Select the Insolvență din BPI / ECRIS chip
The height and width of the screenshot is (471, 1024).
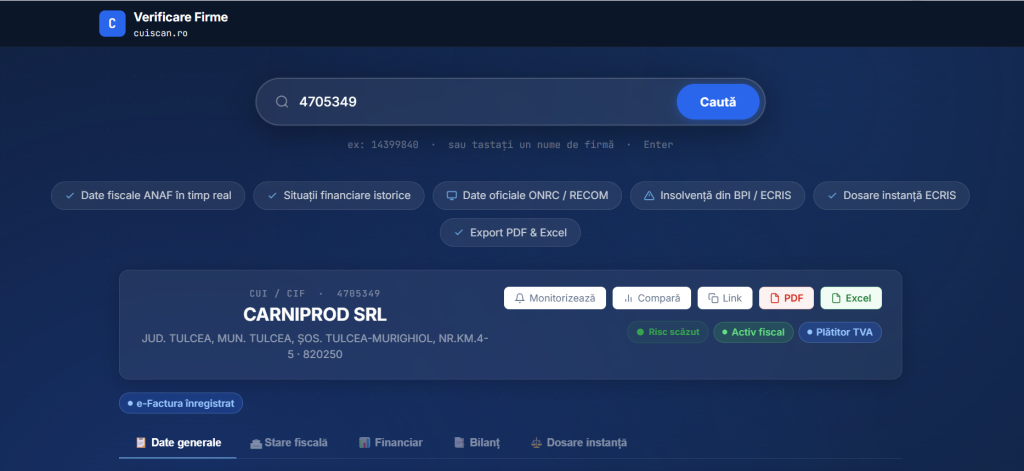click(x=717, y=195)
